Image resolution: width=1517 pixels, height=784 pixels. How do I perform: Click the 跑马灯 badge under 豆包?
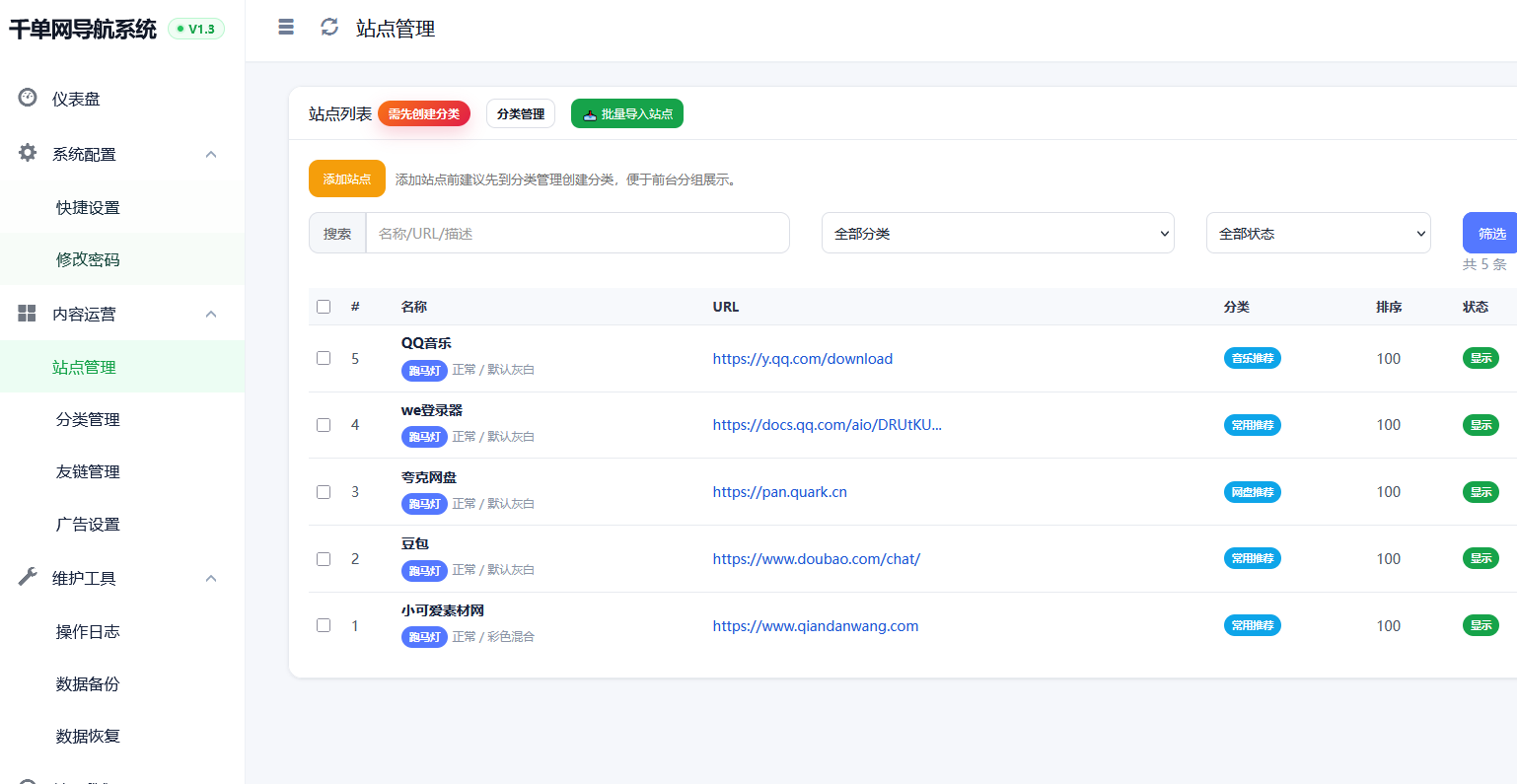424,571
